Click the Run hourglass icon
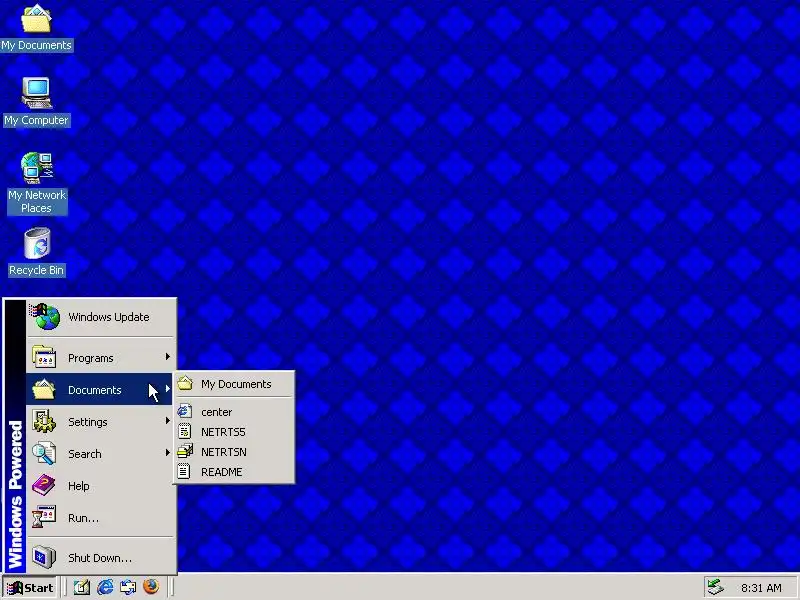This screenshot has height=600, width=800. pyautogui.click(x=44, y=517)
